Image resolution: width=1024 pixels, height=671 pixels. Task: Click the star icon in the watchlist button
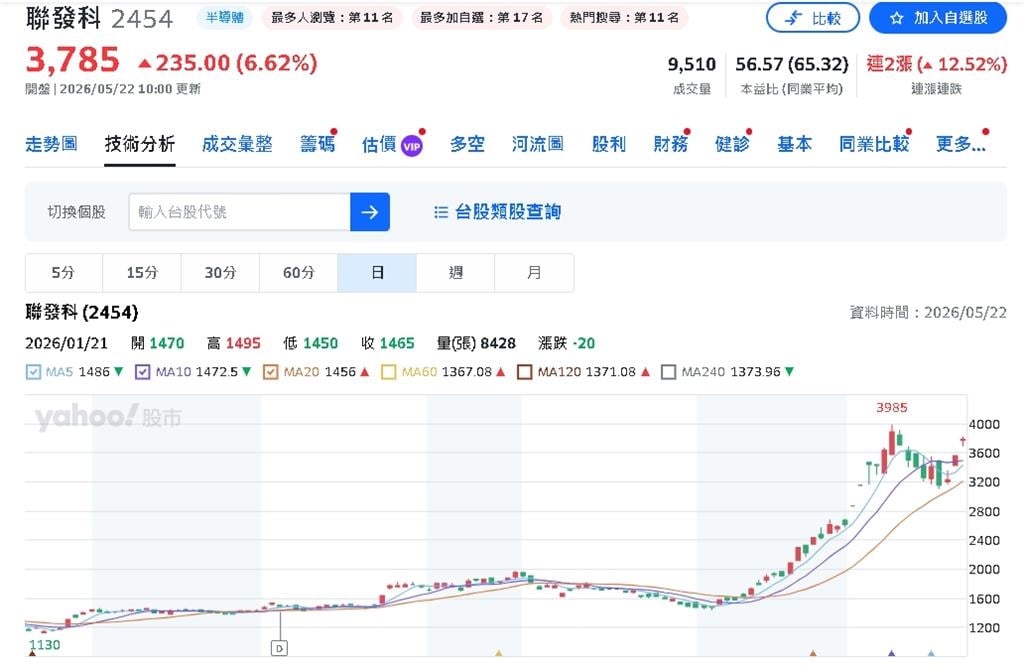pos(897,18)
